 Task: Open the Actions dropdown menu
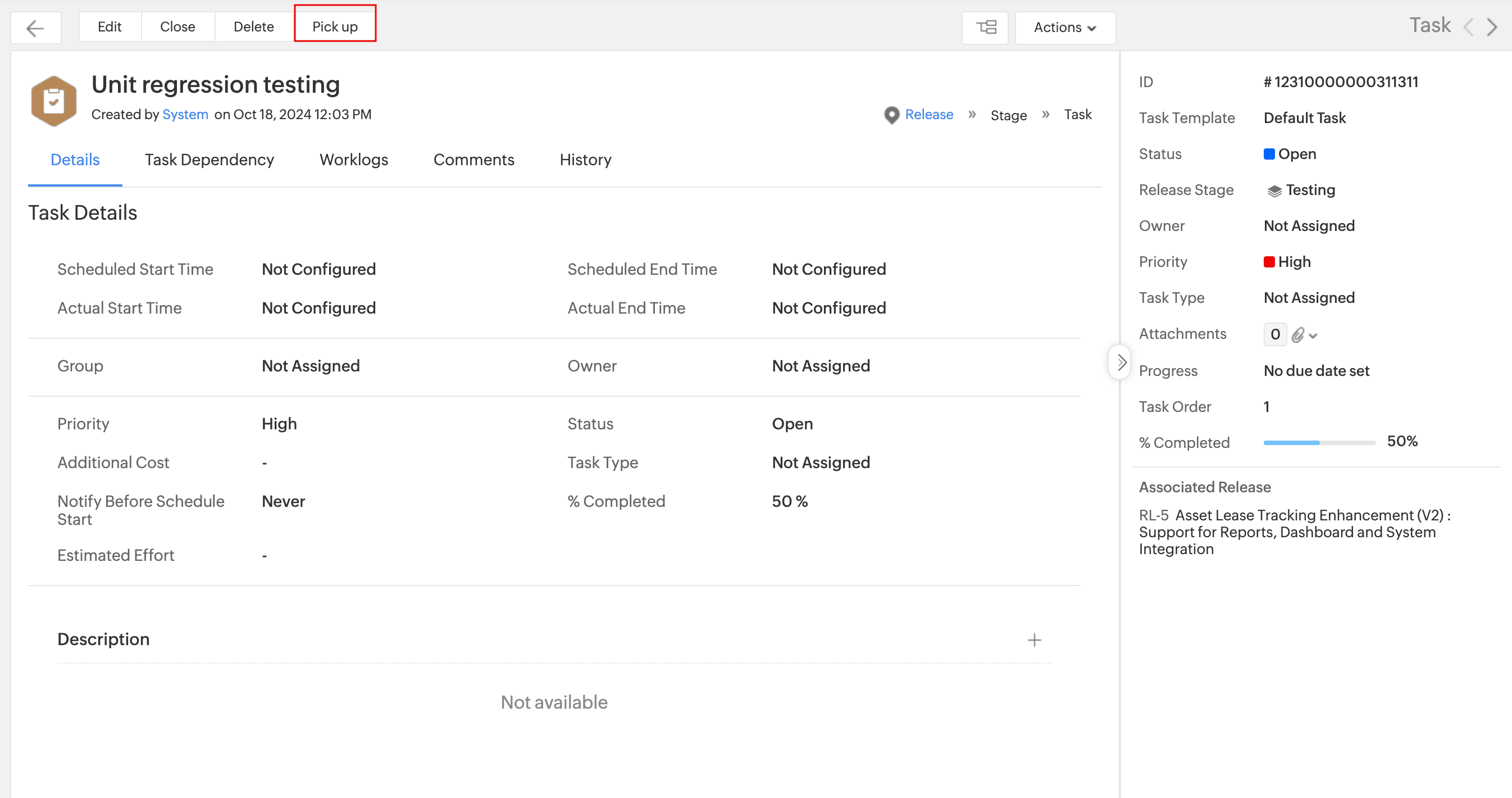pyautogui.click(x=1065, y=28)
